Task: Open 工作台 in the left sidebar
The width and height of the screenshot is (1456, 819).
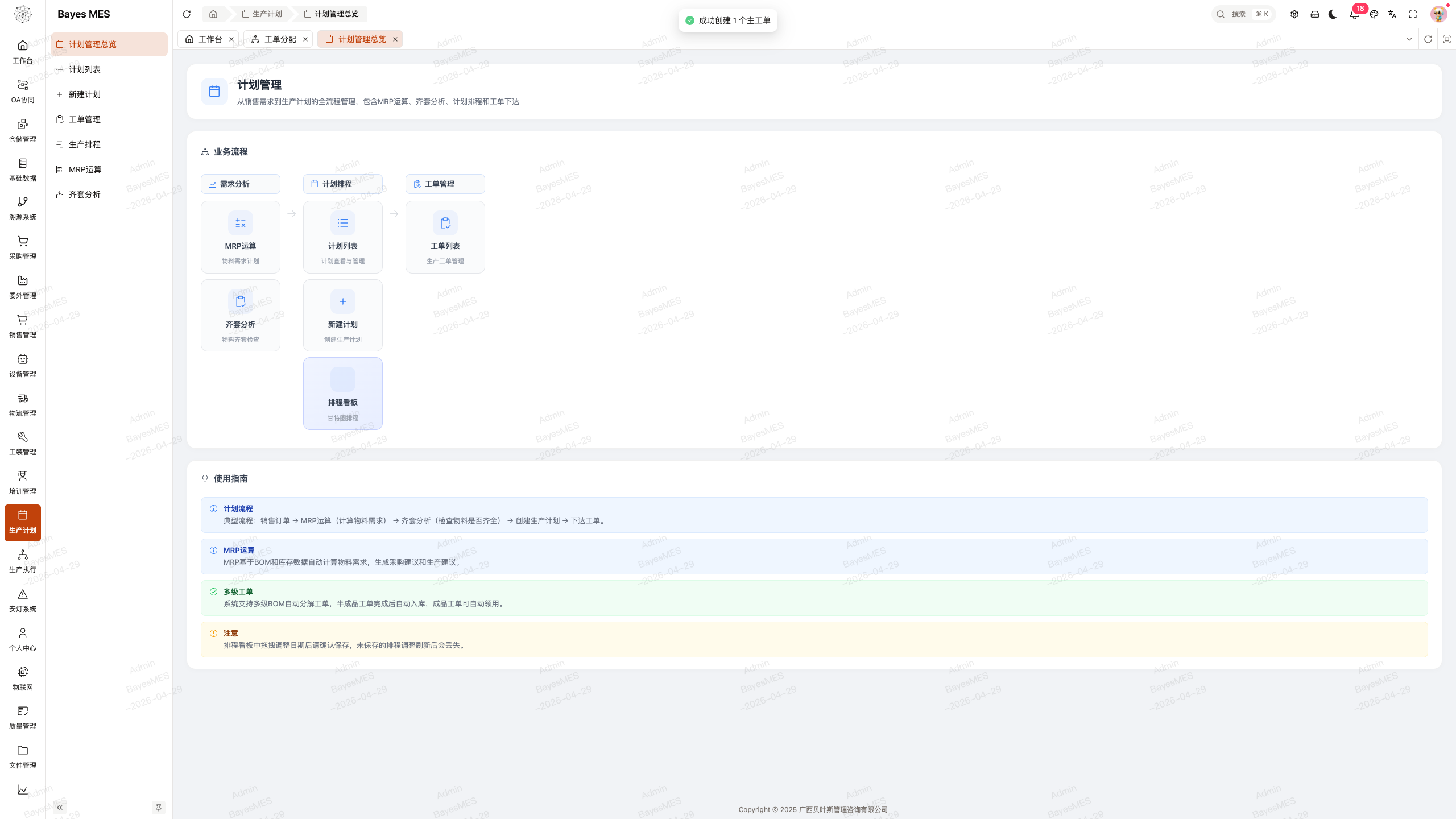Action: 23,52
